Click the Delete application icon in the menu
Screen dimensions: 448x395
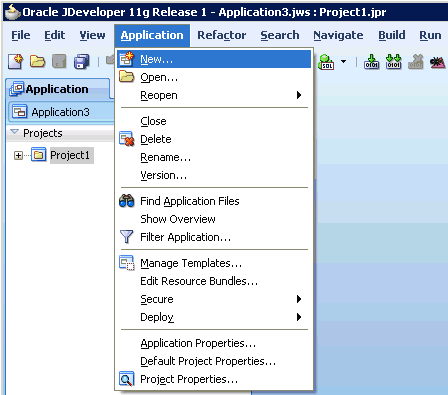[127, 139]
